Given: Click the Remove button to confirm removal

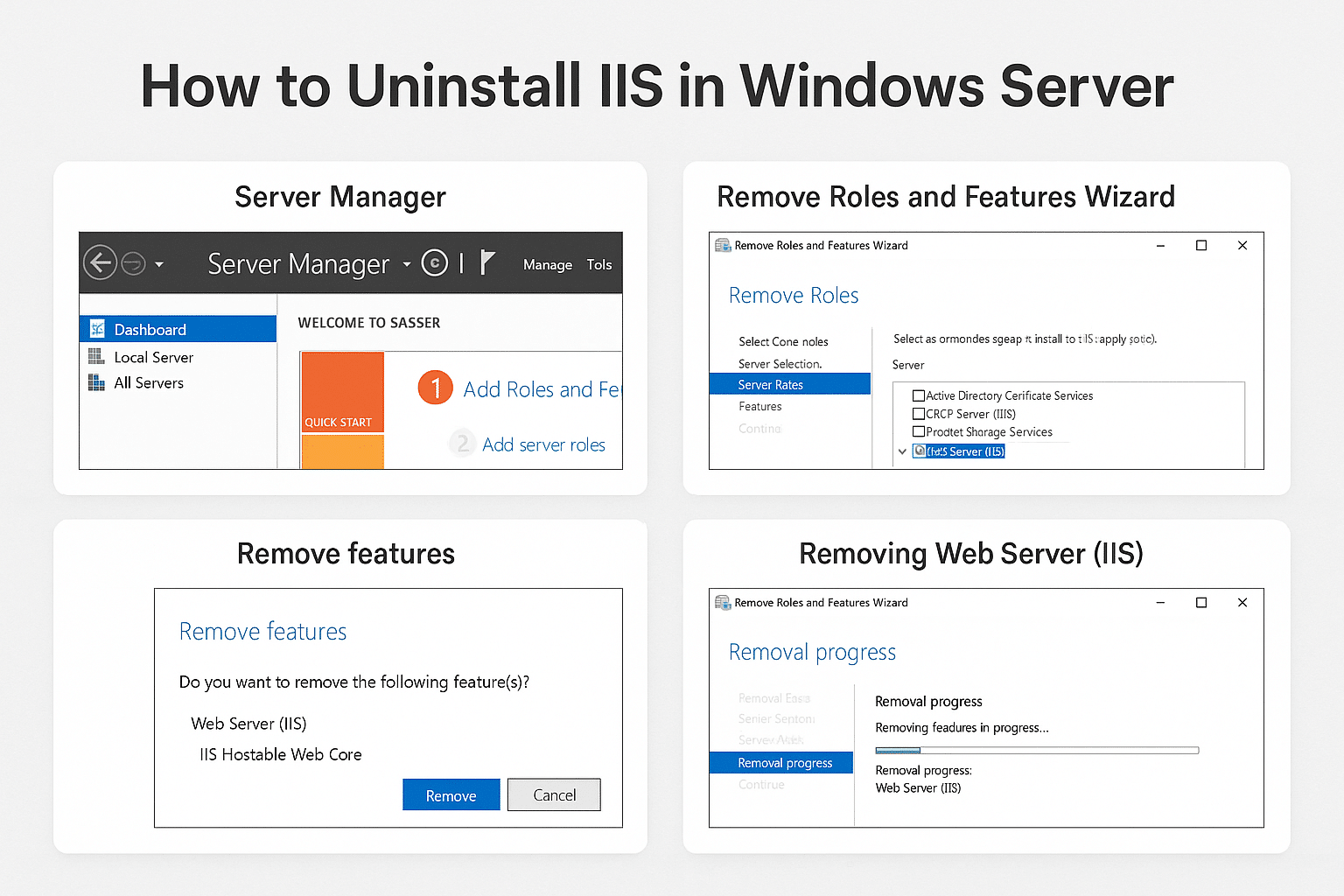Looking at the screenshot, I should (x=451, y=794).
